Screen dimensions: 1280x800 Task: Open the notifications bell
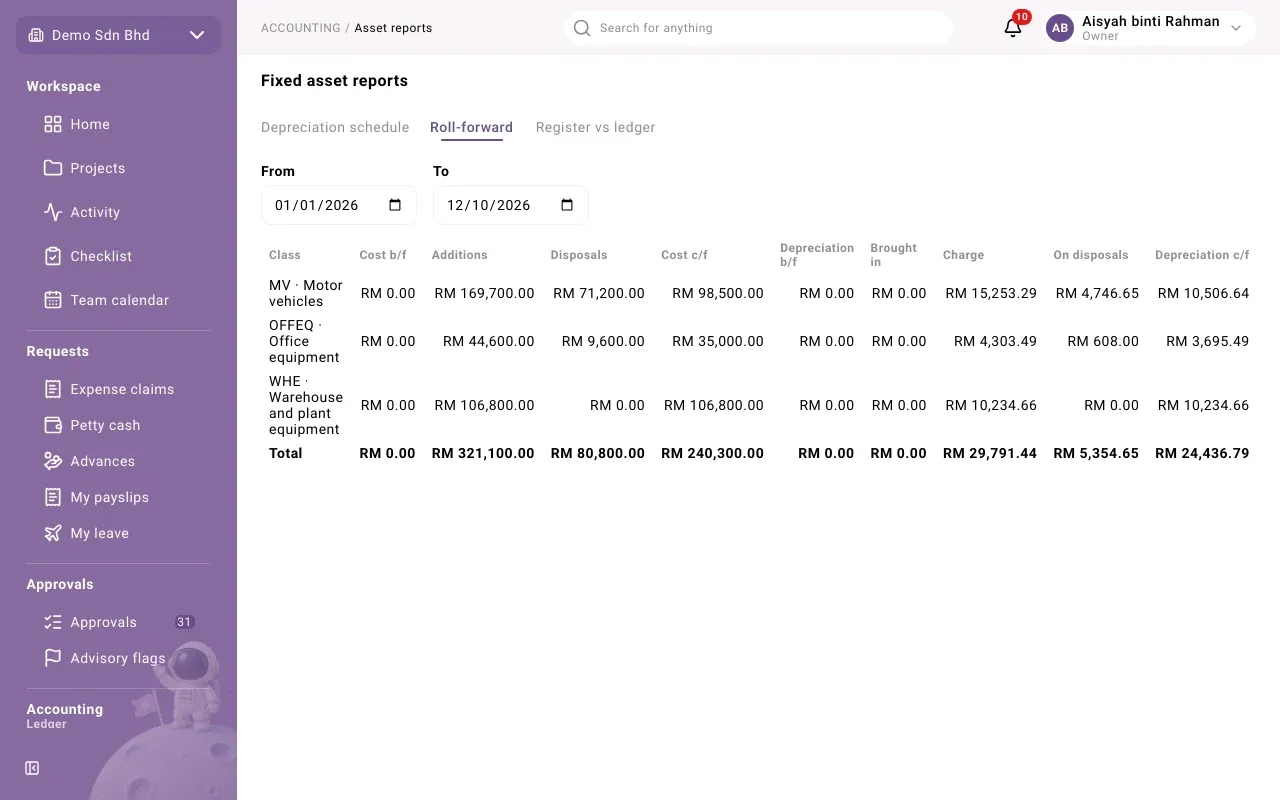coord(1013,28)
